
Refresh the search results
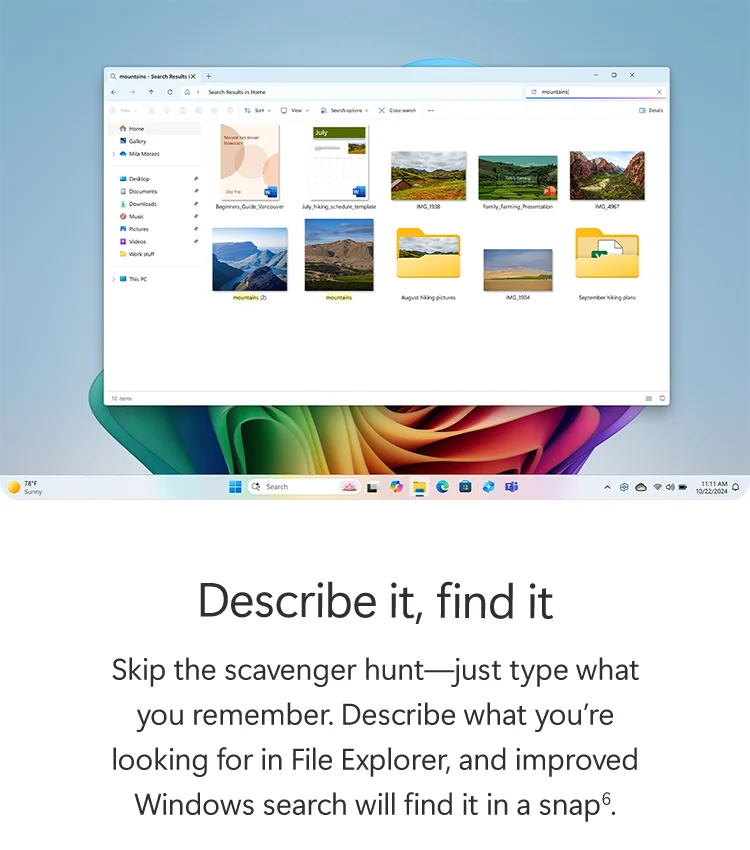(170, 92)
